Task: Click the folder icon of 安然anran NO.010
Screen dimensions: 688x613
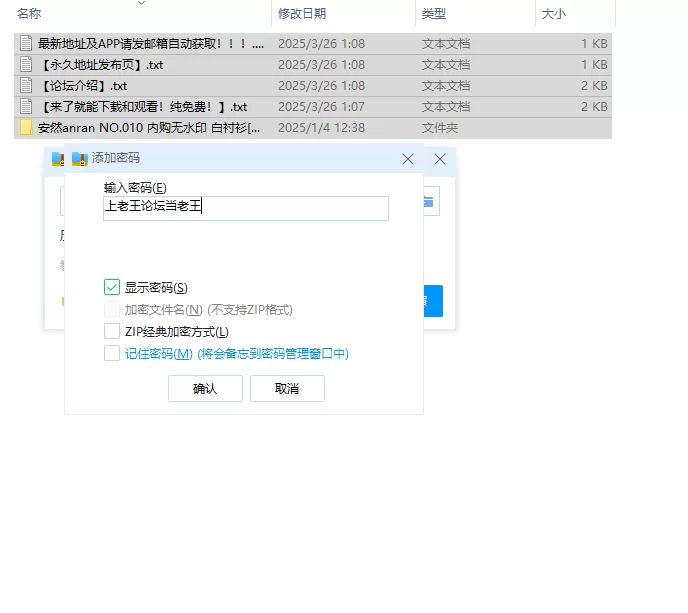Action: click(26, 128)
